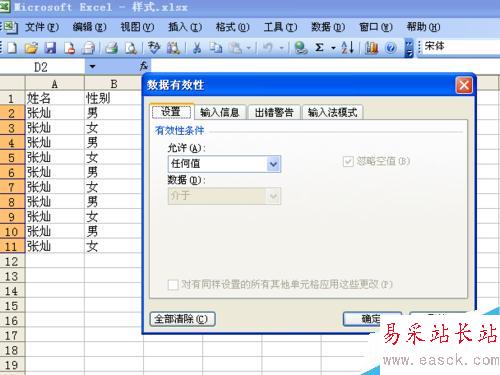Click cell A11 containing 张灿
500x375 pixels.
55,246
